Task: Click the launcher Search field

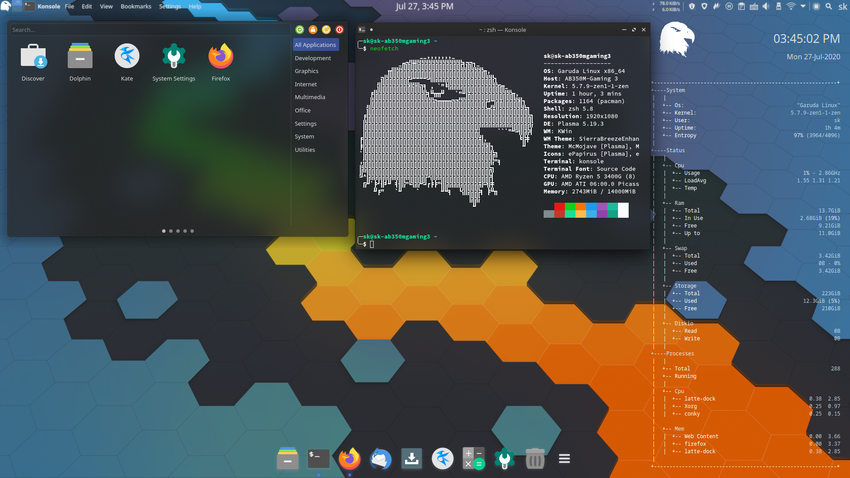Action: tap(150, 30)
